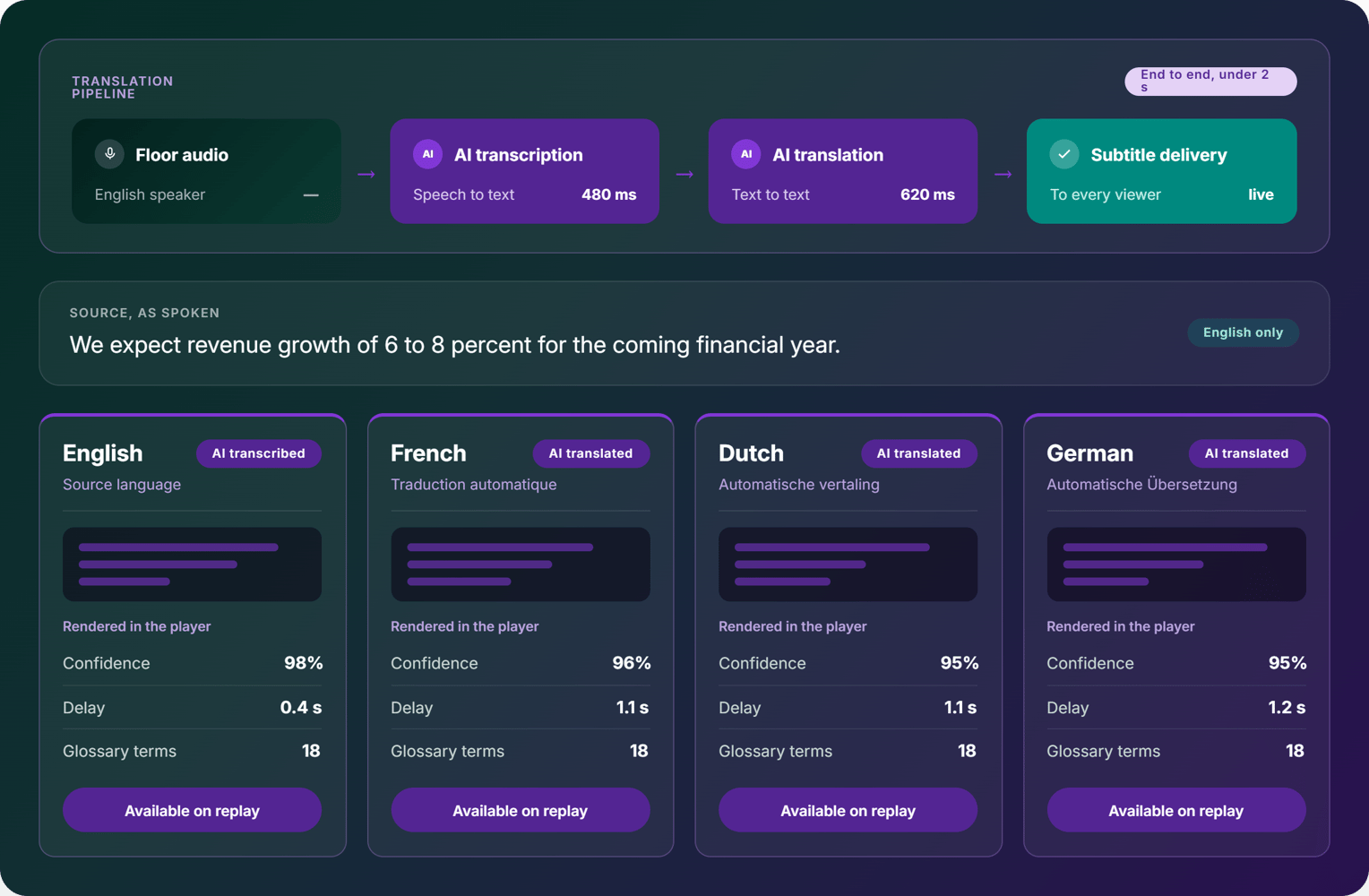Click the arrow between transcription and translation

pyautogui.click(x=684, y=174)
